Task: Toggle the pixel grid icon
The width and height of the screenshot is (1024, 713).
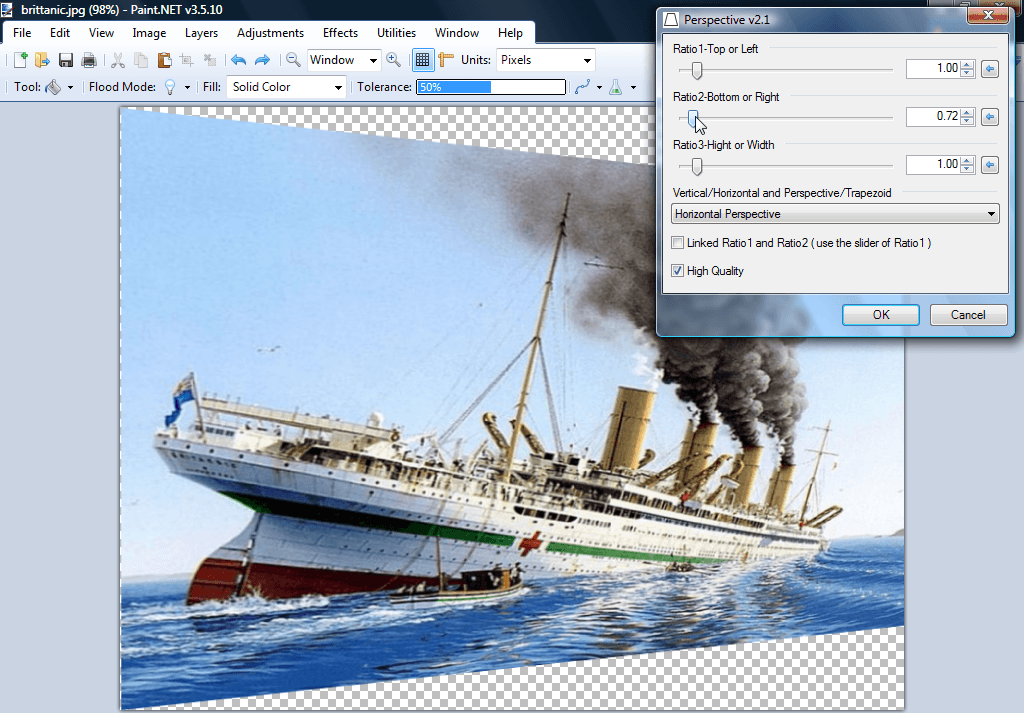Action: point(423,60)
